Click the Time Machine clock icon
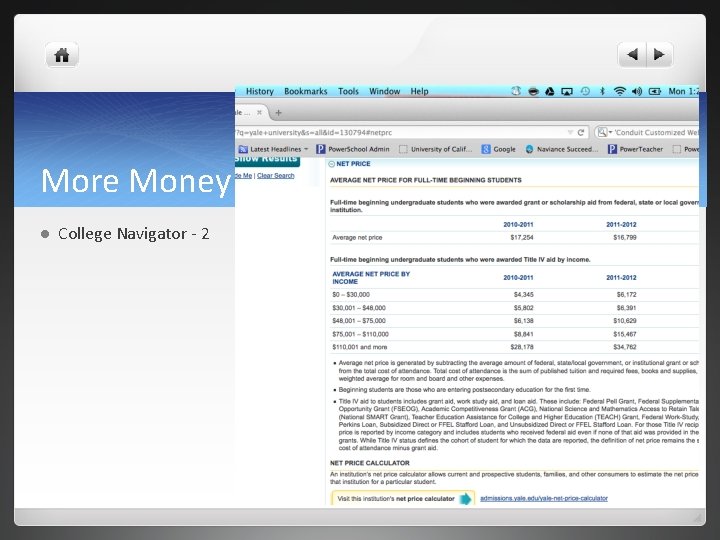The image size is (720, 540). 585,91
